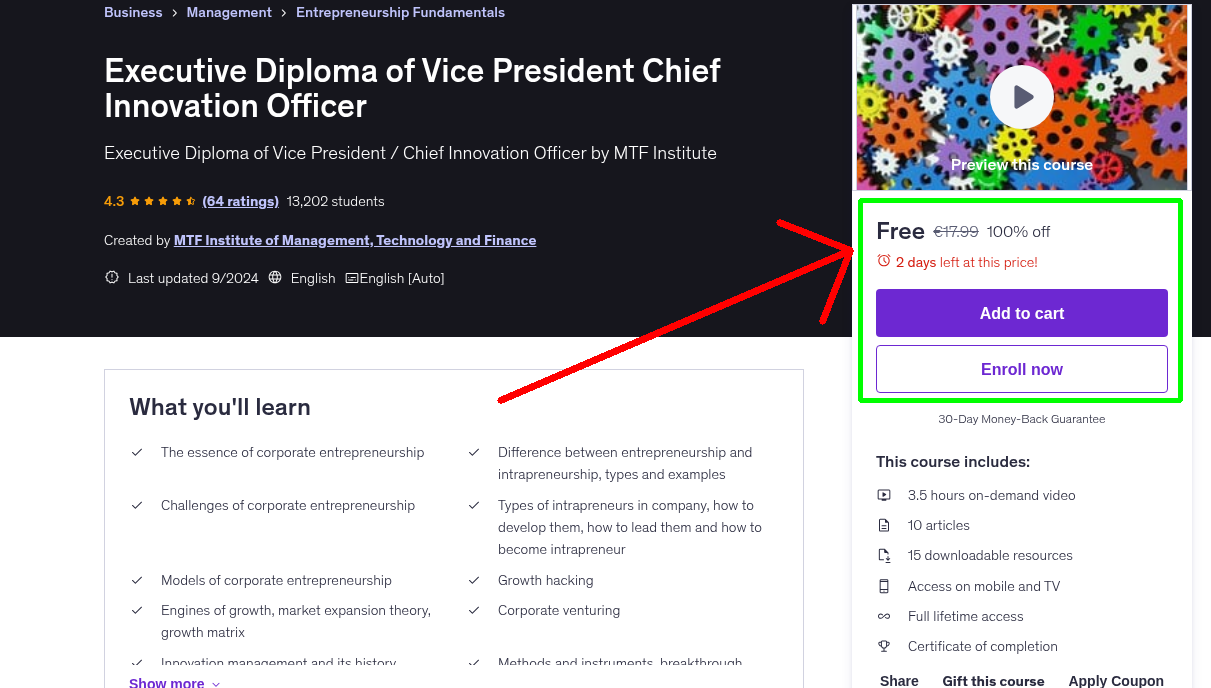Click the infinity lifetime access icon
The height and width of the screenshot is (688, 1211).
coord(884,615)
